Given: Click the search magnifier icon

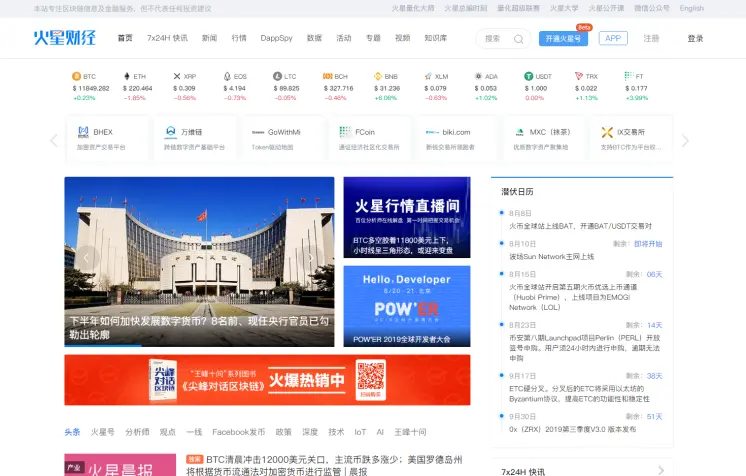Looking at the screenshot, I should [x=519, y=39].
